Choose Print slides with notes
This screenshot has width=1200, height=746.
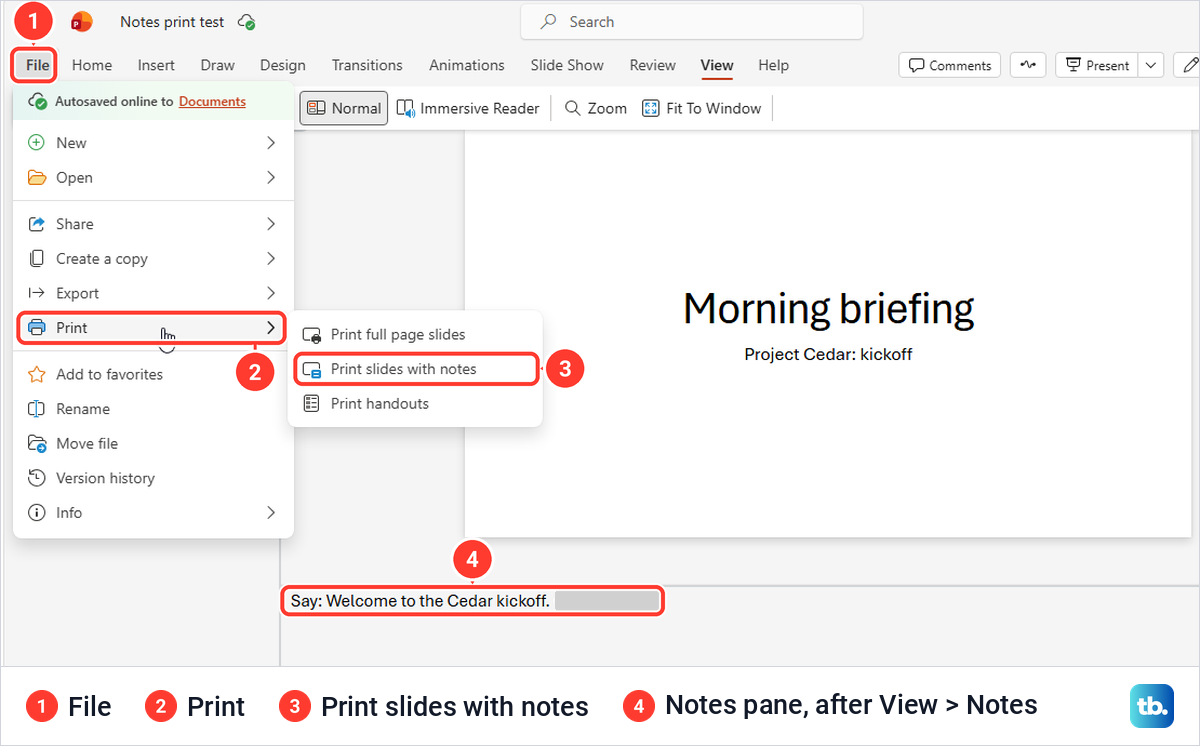[x=415, y=369]
